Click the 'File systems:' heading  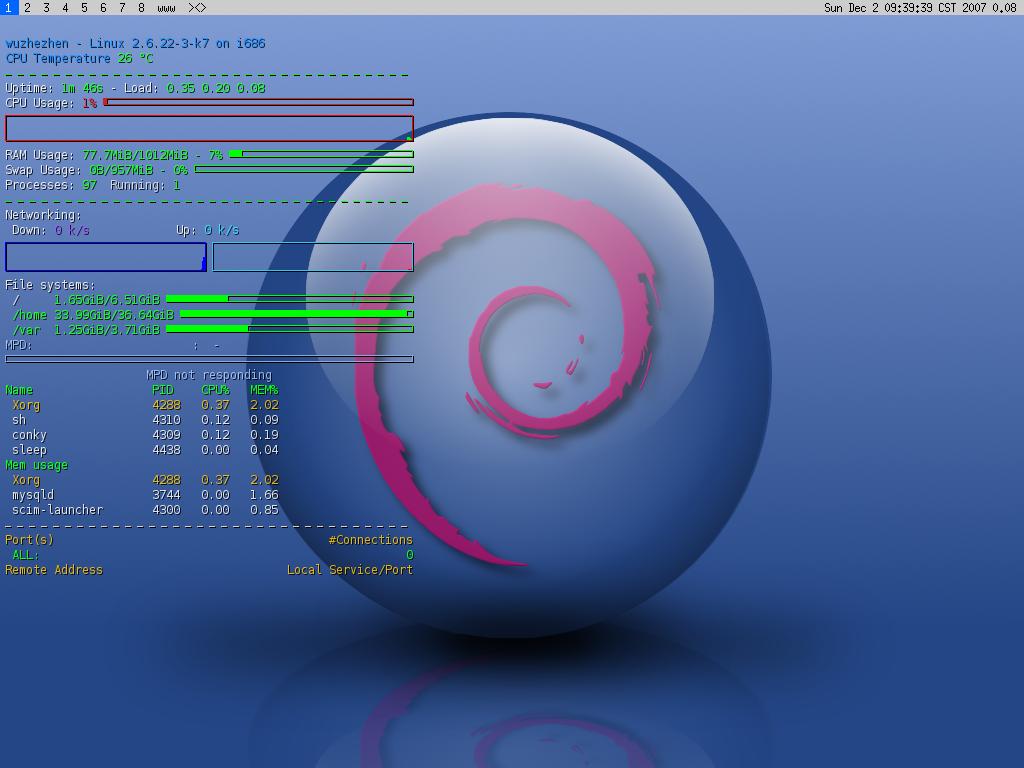50,285
